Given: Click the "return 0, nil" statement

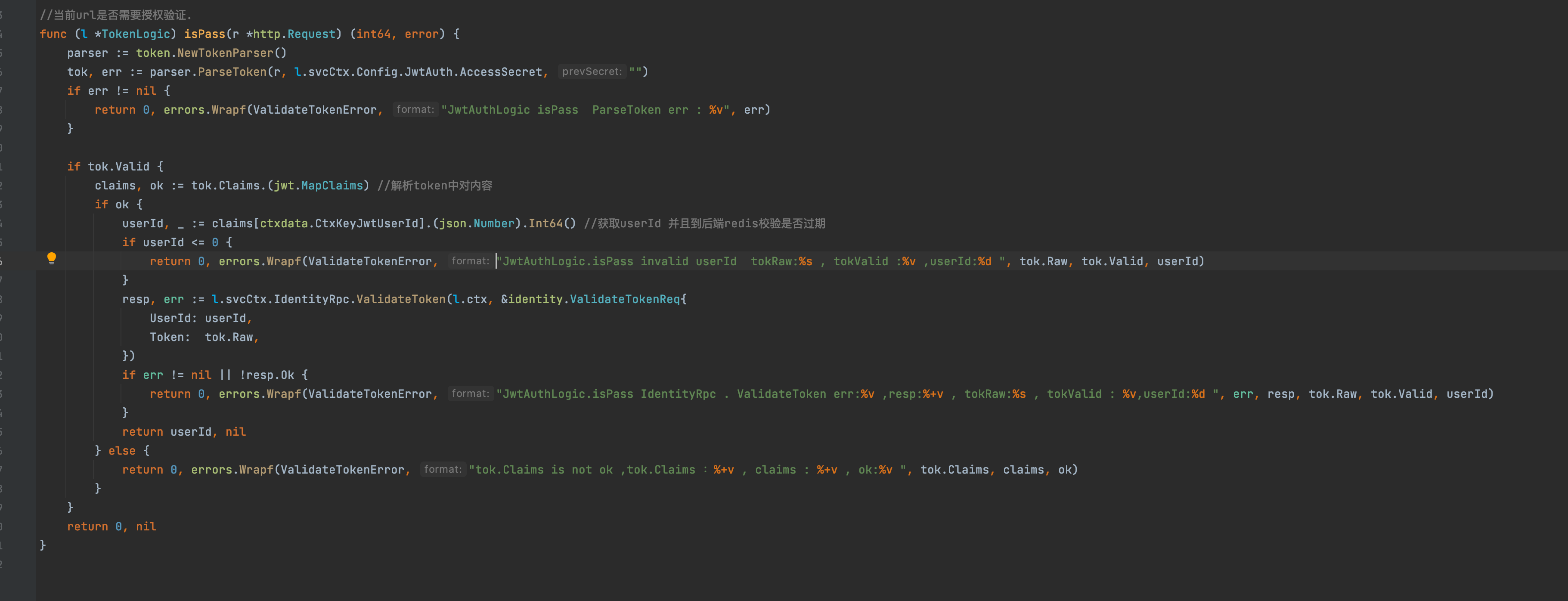Looking at the screenshot, I should [112, 527].
